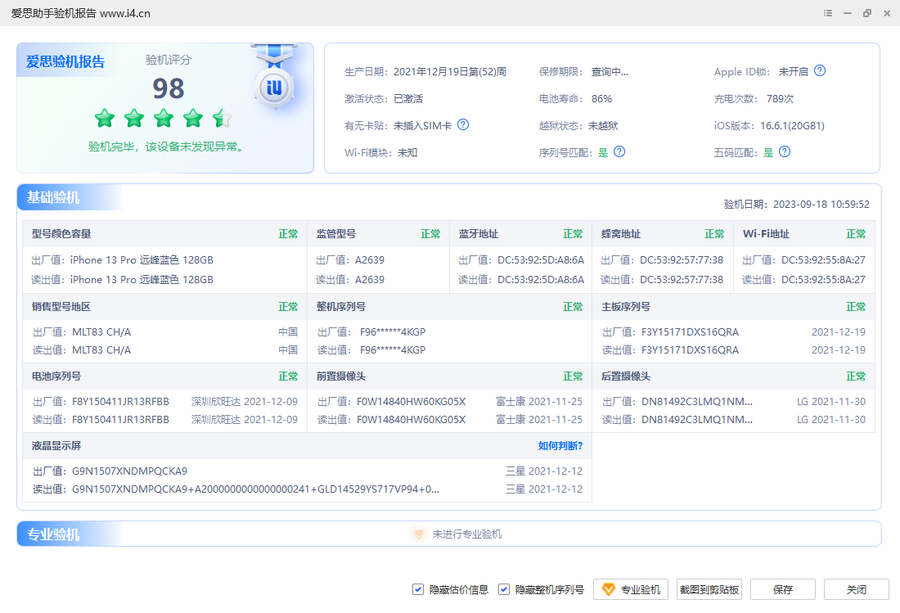Click LCD read value starting G9N1507XNDMPQCKA9+A2
The width and height of the screenshot is (900, 613).
tap(255, 490)
